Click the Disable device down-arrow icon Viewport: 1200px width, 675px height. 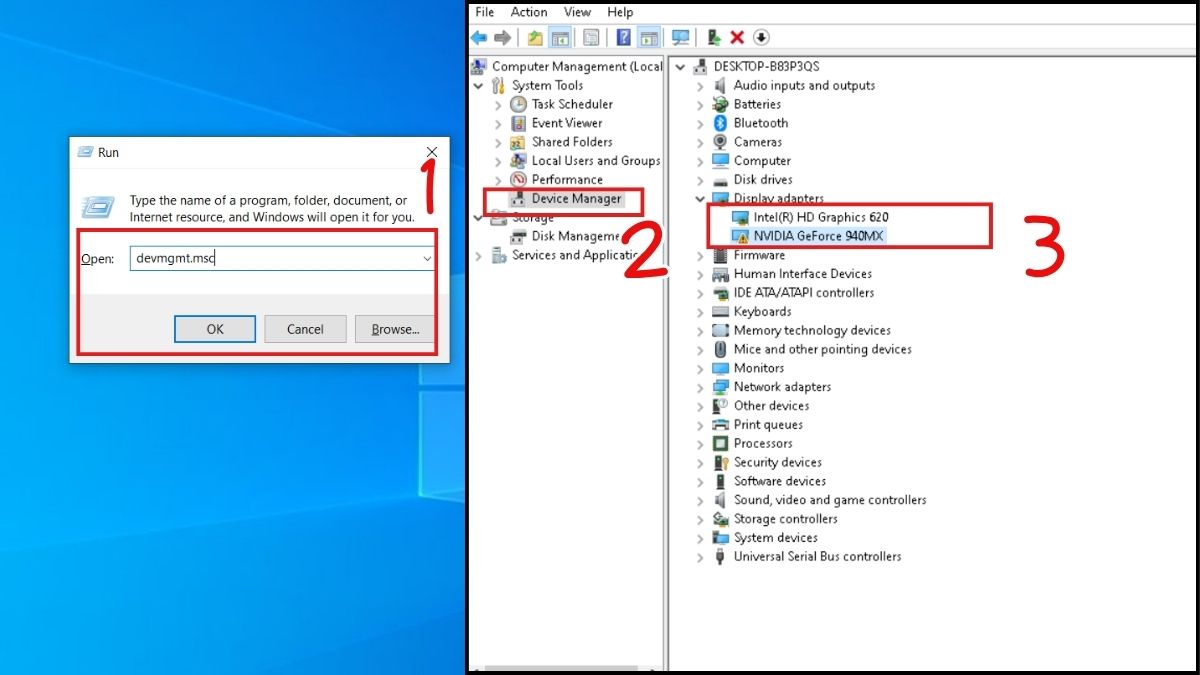click(761, 37)
